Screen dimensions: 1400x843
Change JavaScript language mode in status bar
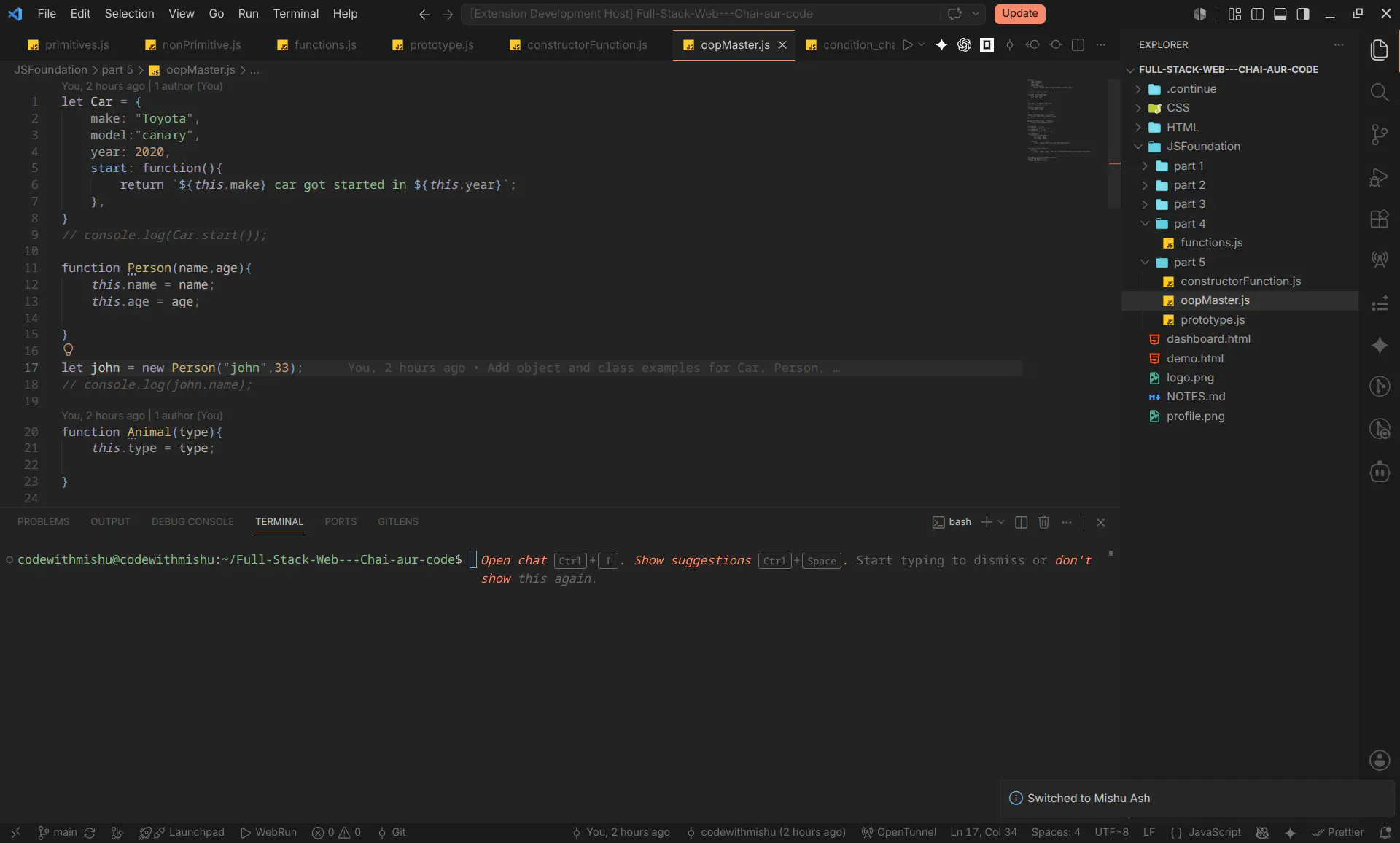(x=1214, y=832)
